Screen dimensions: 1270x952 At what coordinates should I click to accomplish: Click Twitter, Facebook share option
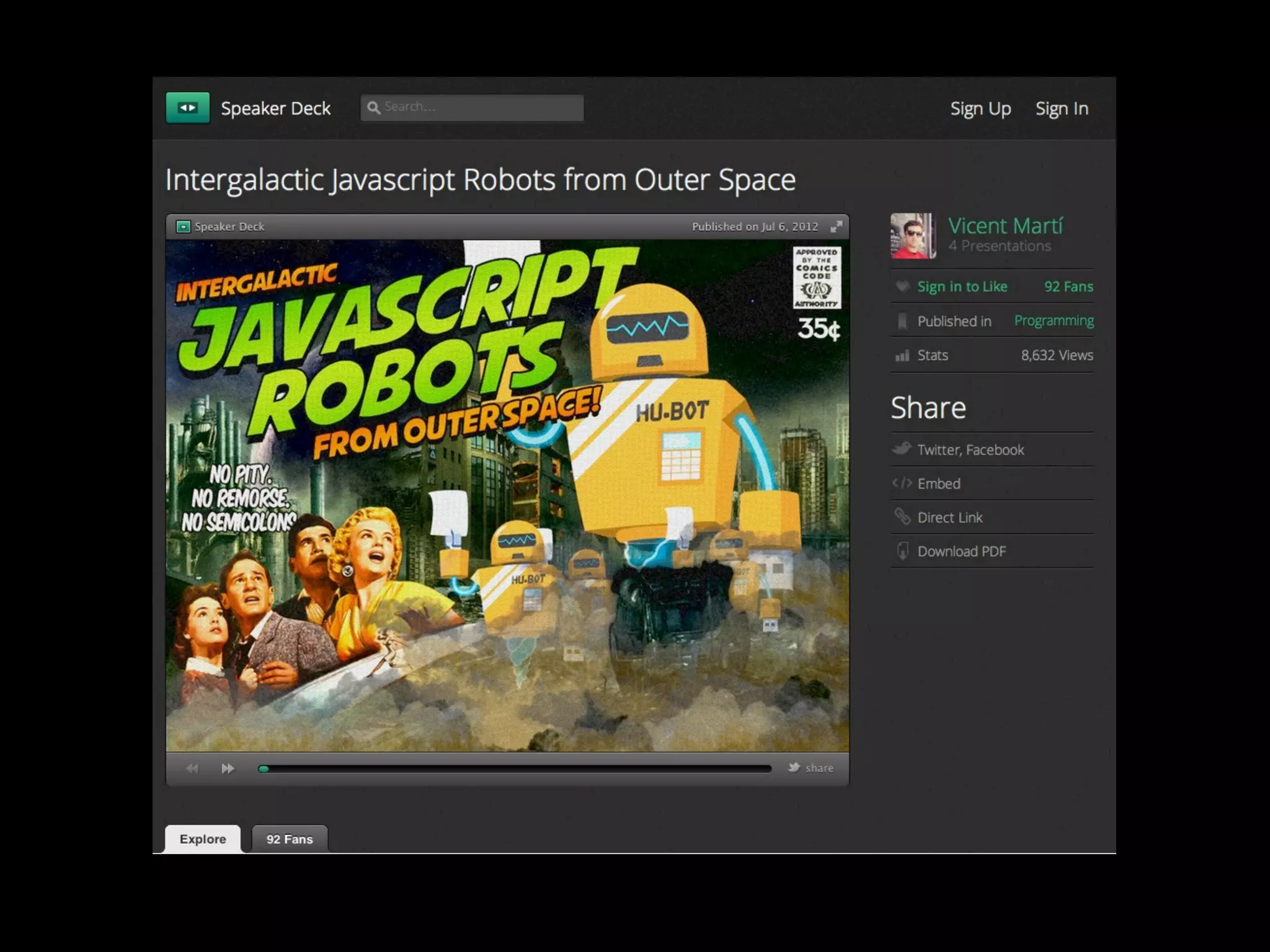[970, 450]
